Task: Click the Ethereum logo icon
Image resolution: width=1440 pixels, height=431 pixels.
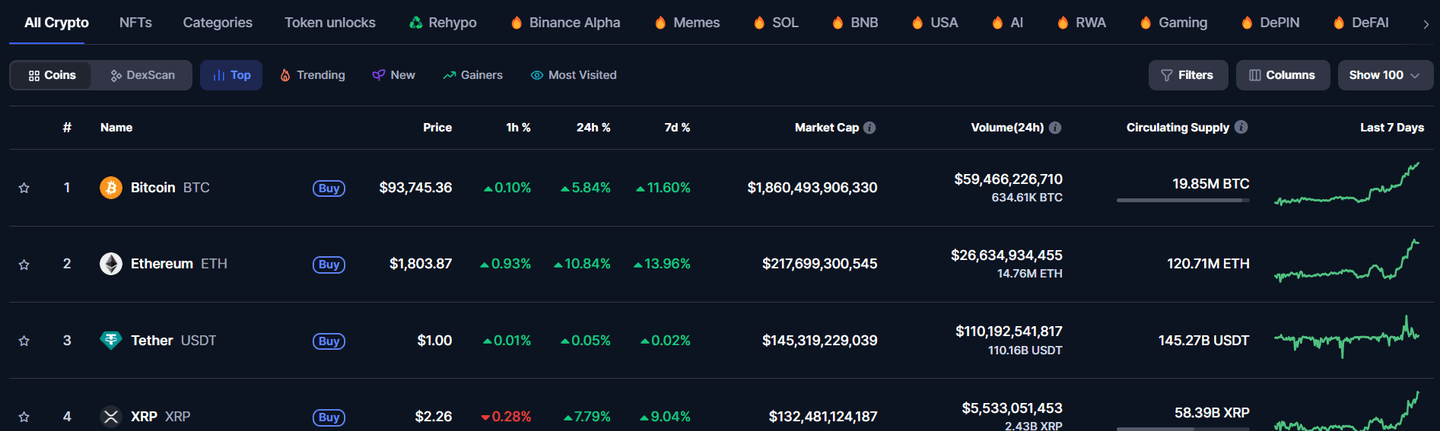Action: point(111,264)
